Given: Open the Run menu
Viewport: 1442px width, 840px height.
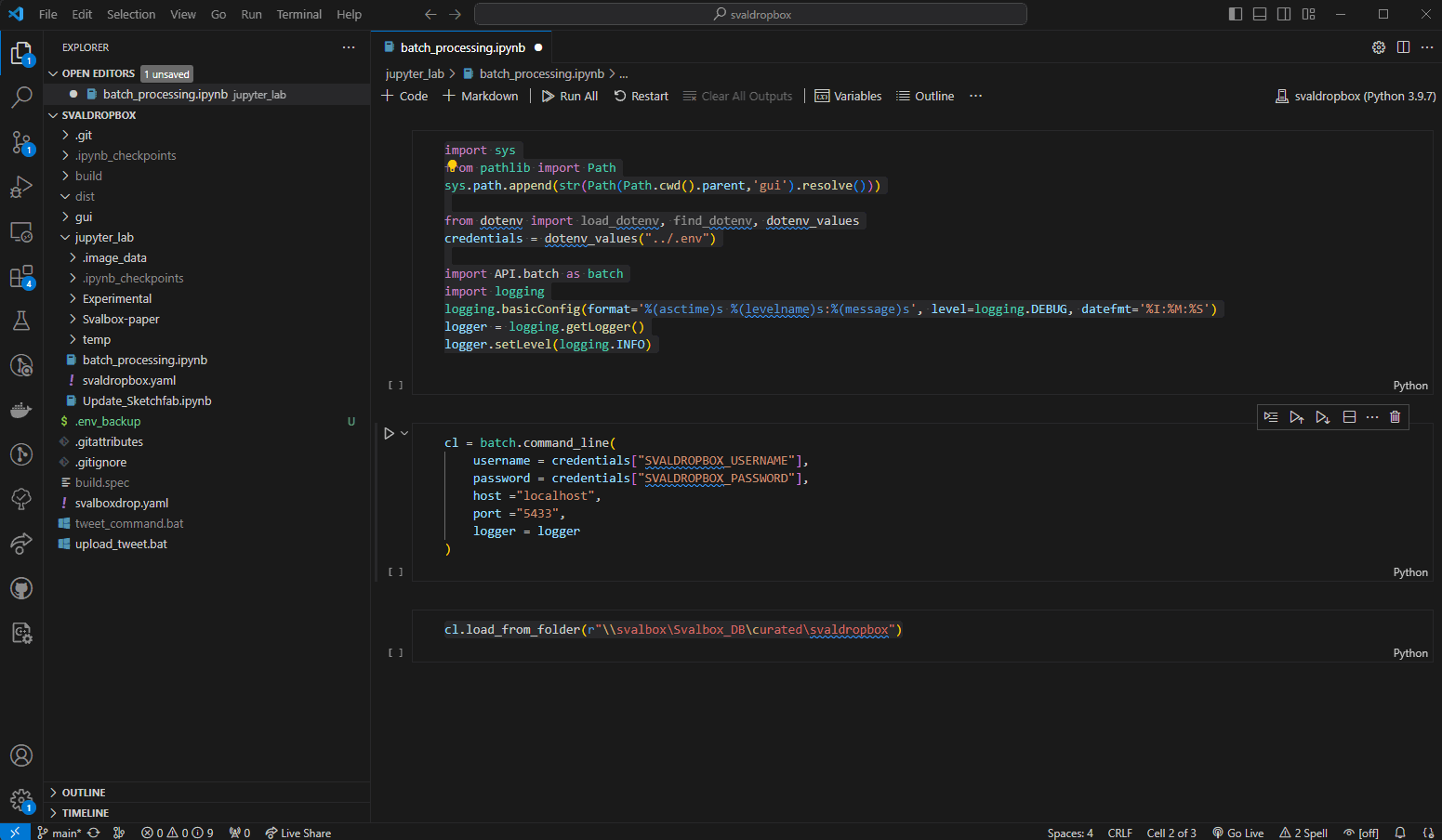Looking at the screenshot, I should click(x=251, y=14).
